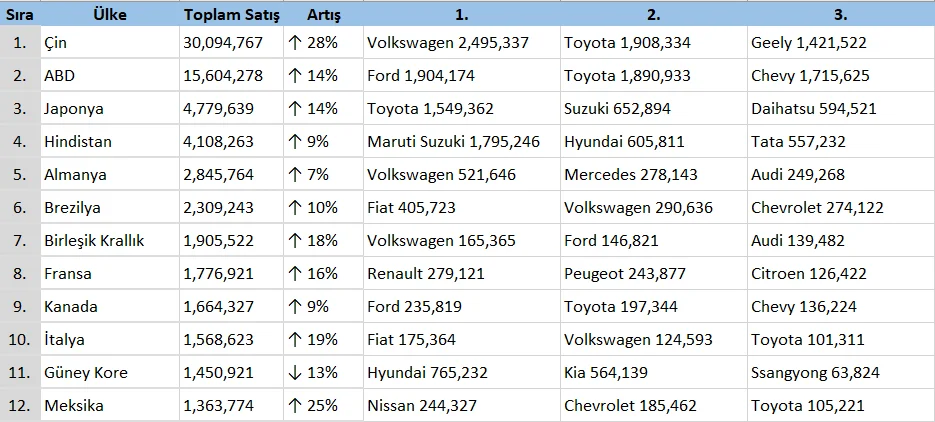Image resolution: width=935 pixels, height=422 pixels.
Task: Click the up arrow beside Almanya's 7%
Action: (x=294, y=175)
